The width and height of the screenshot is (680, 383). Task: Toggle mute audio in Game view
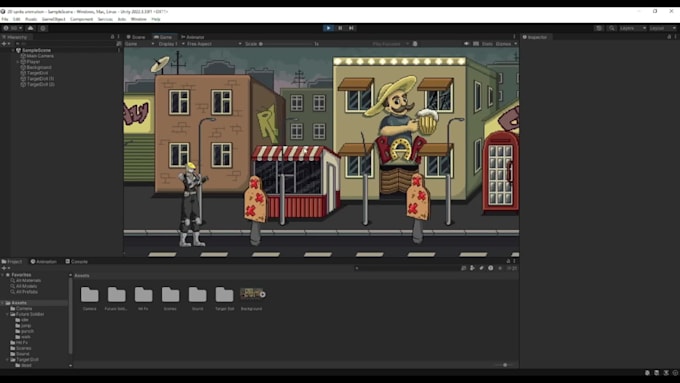point(467,44)
